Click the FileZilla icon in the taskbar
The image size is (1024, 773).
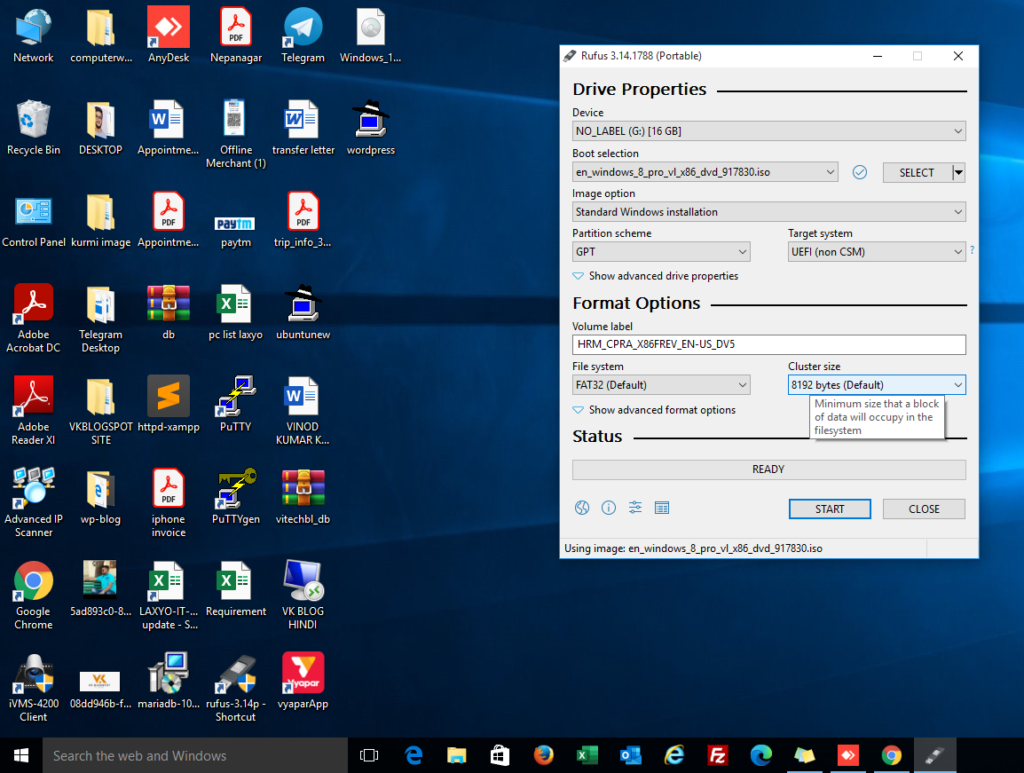coord(716,755)
